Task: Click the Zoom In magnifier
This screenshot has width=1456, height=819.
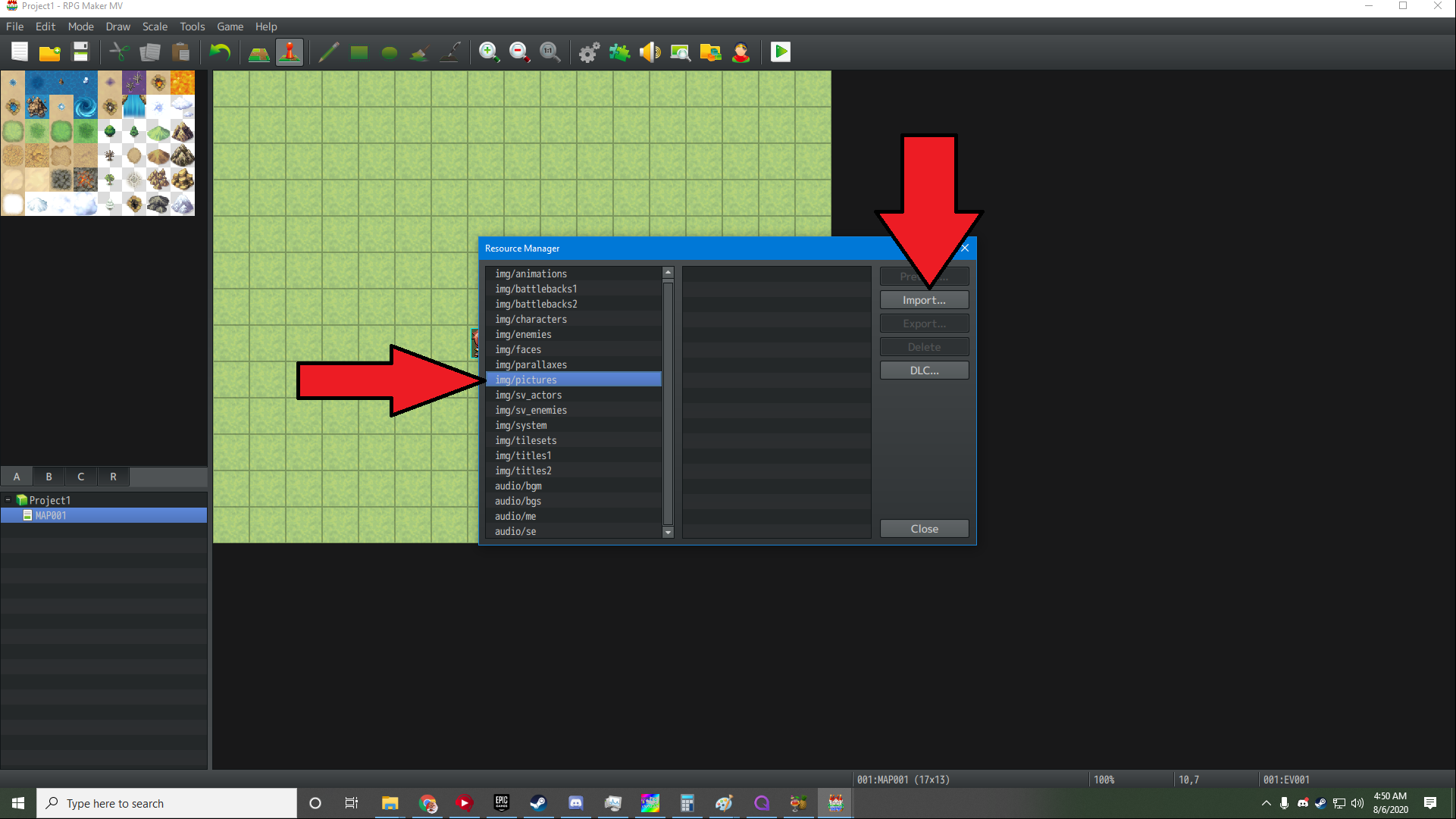Action: [489, 52]
